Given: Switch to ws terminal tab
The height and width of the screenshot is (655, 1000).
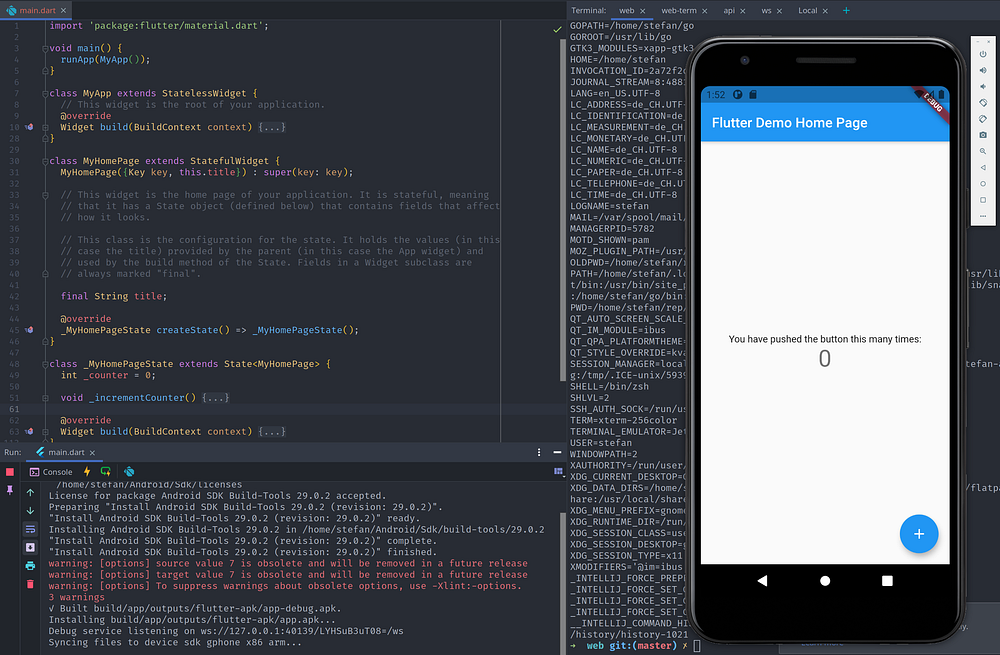Looking at the screenshot, I should click(x=766, y=11).
